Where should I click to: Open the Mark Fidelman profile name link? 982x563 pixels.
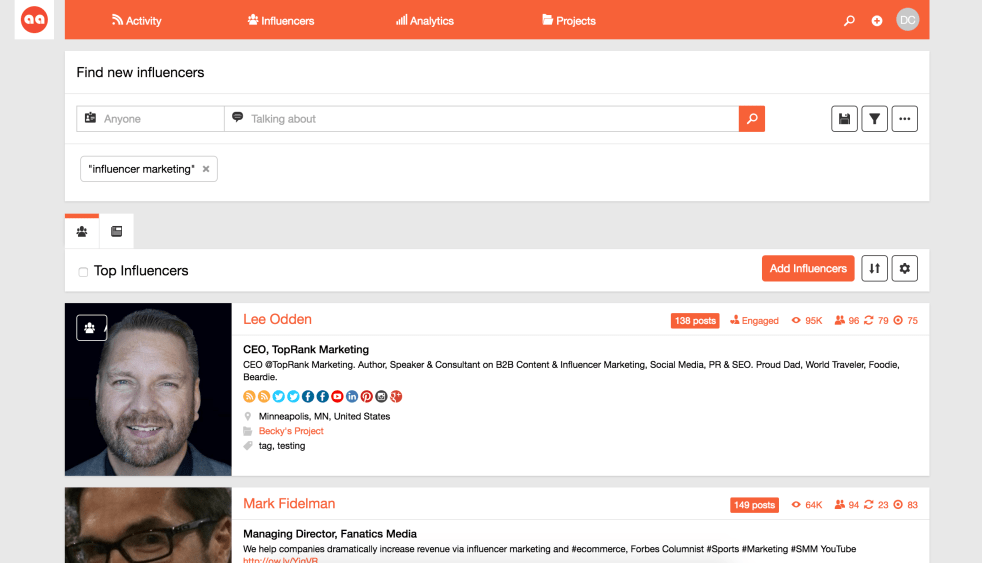(289, 504)
